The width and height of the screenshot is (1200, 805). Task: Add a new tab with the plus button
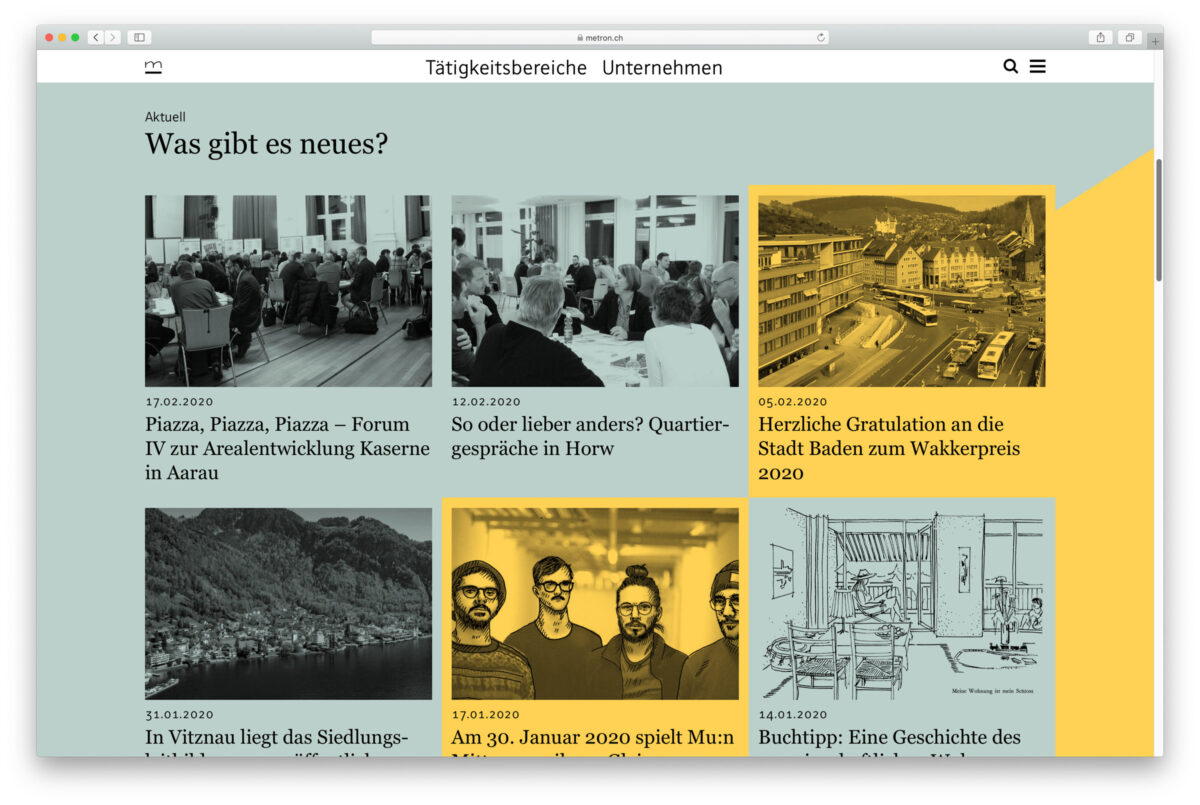(1155, 41)
